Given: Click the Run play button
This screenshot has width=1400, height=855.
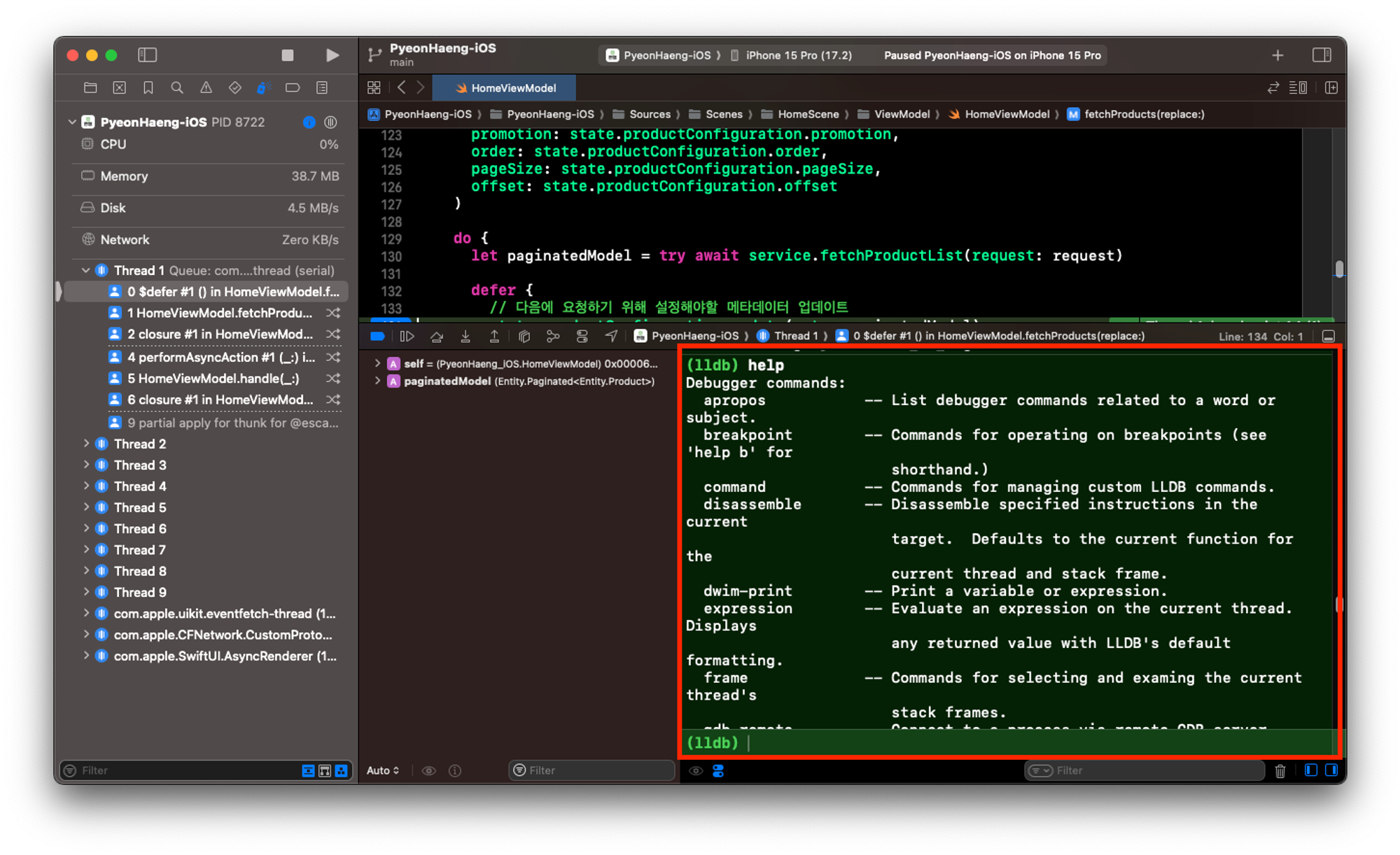Looking at the screenshot, I should click(332, 55).
